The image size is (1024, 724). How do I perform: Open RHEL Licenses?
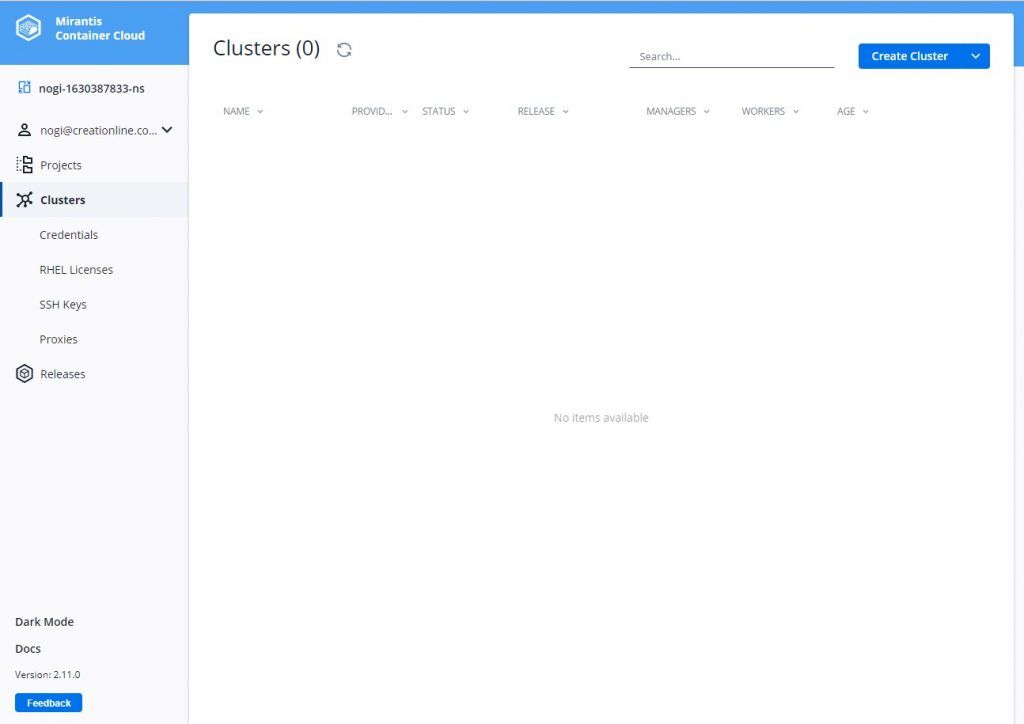[x=76, y=270]
